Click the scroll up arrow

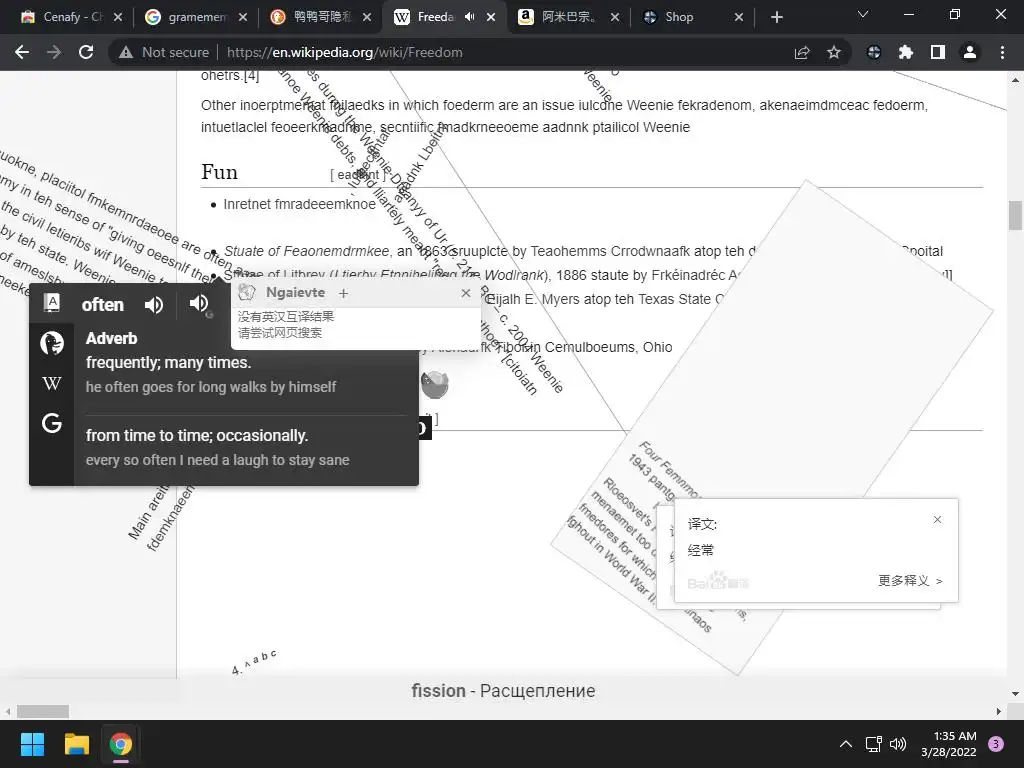point(1015,80)
